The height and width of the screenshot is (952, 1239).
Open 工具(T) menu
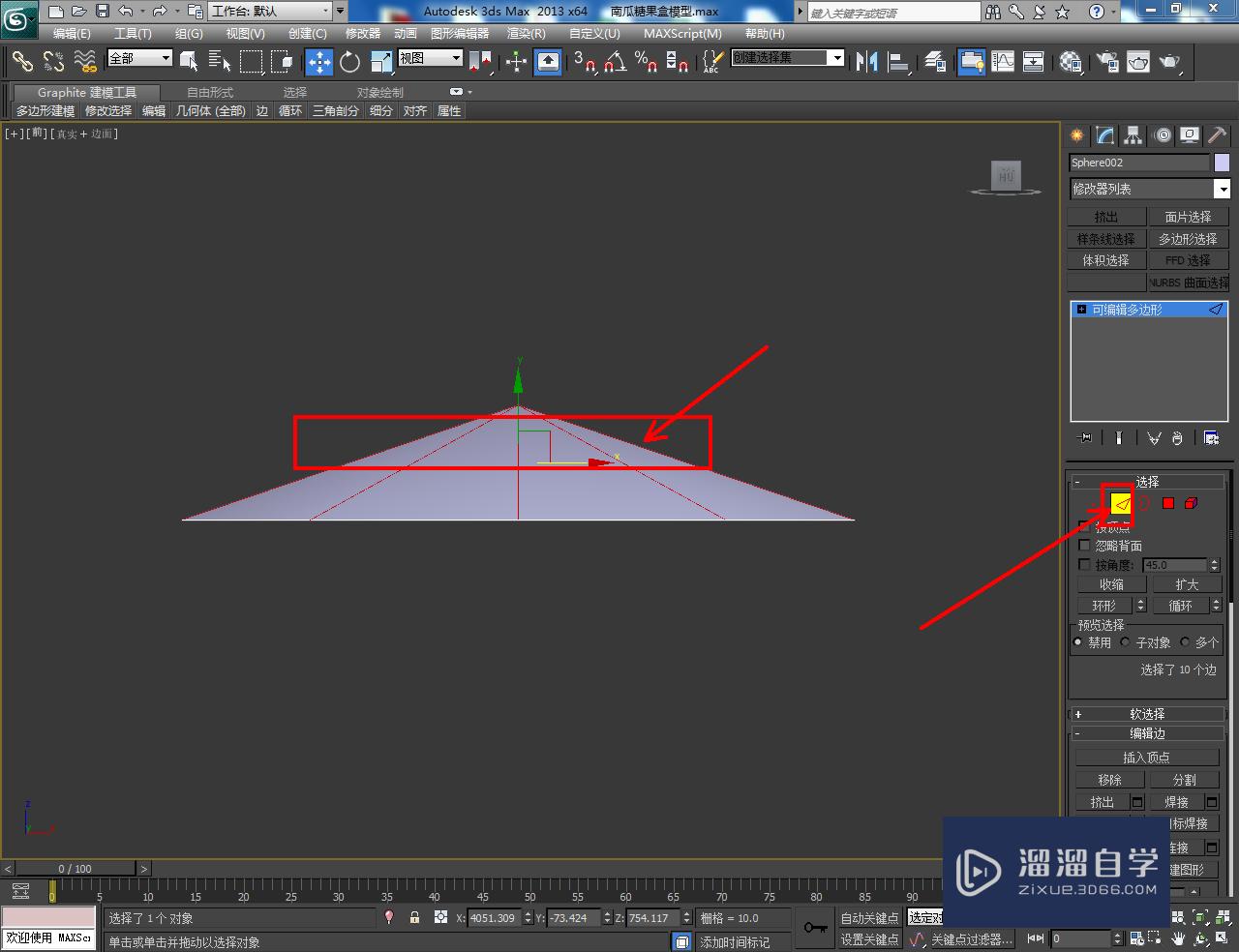pos(133,33)
